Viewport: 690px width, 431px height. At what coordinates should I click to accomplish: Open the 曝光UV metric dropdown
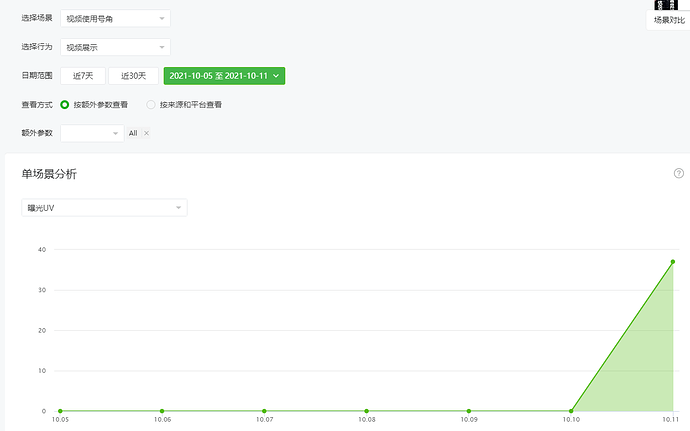[x=104, y=208]
